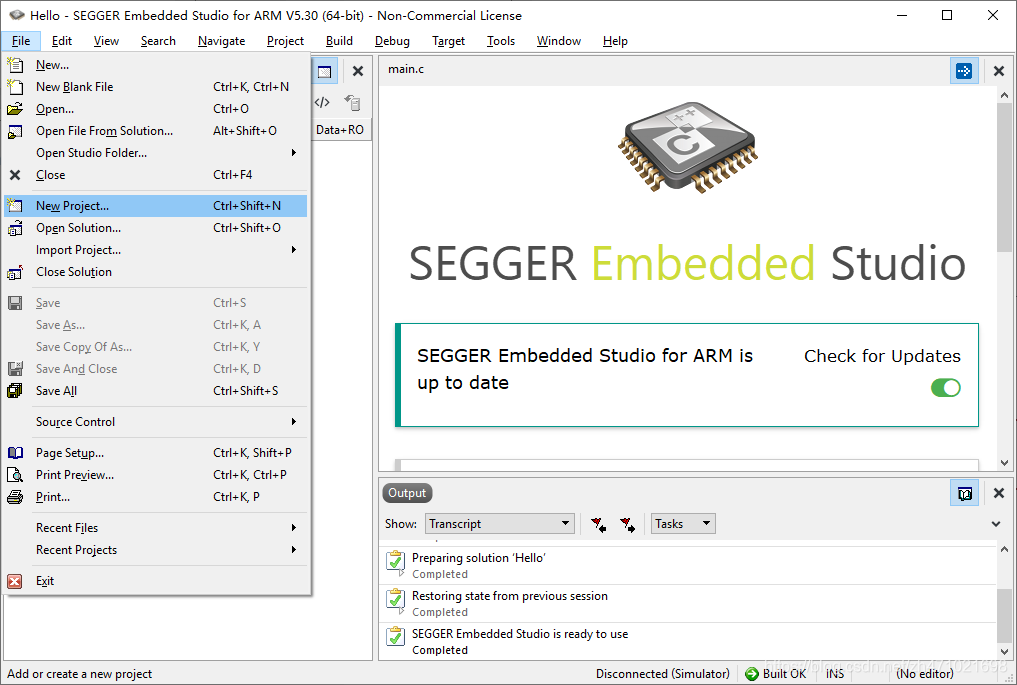Click the Close Solution icon
This screenshot has width=1017, height=685.
[x=15, y=272]
